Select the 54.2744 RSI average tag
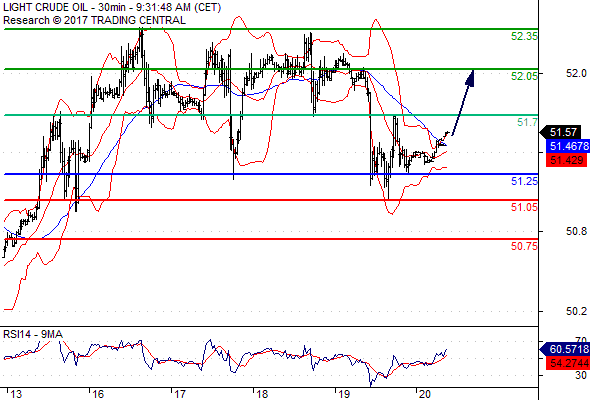 point(567,363)
